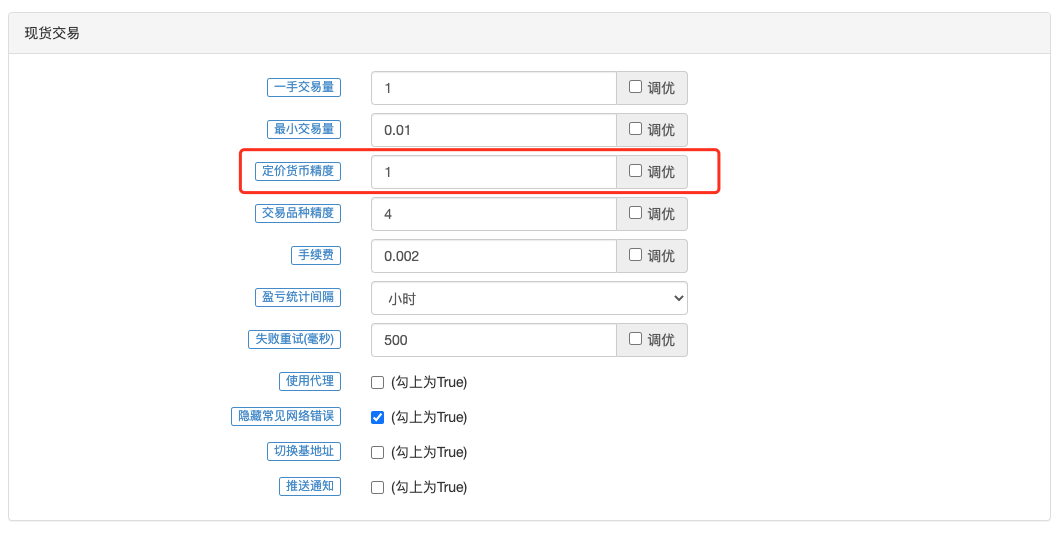Click into the 定价货币精度 input field
The height and width of the screenshot is (533, 1062).
(x=493, y=172)
